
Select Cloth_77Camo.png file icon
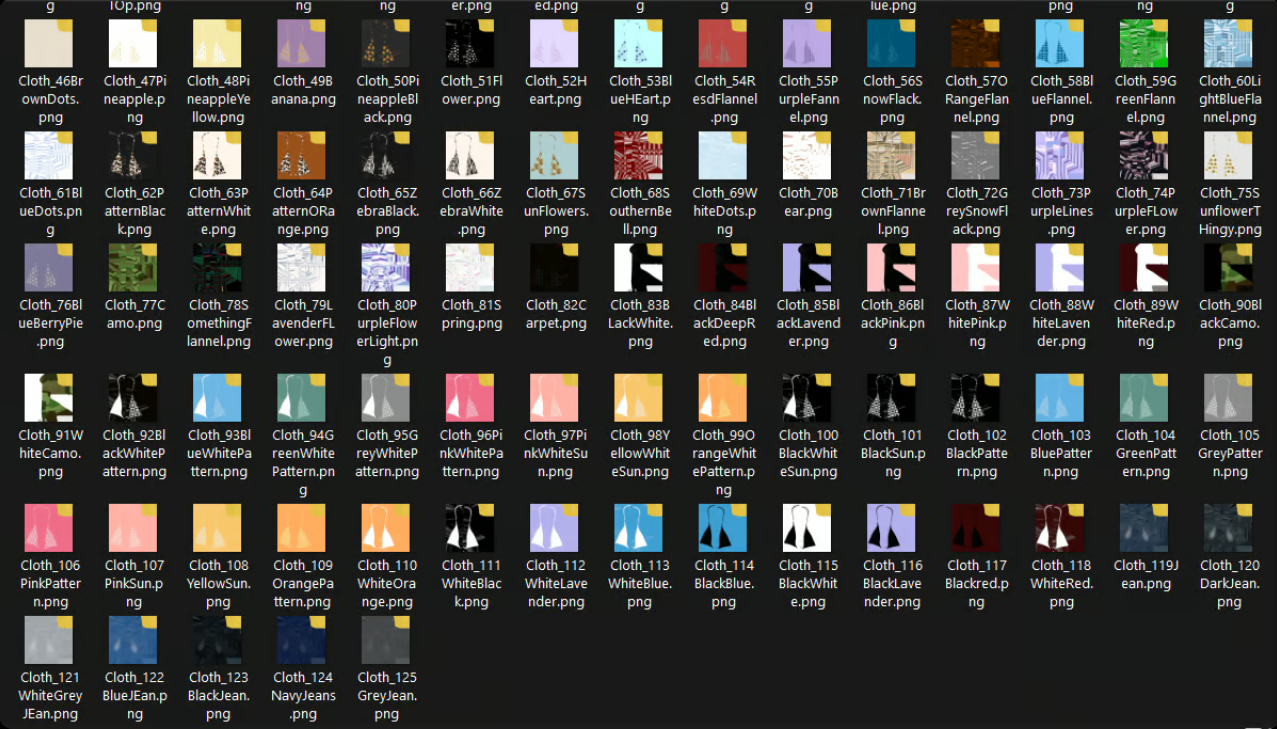(x=133, y=268)
